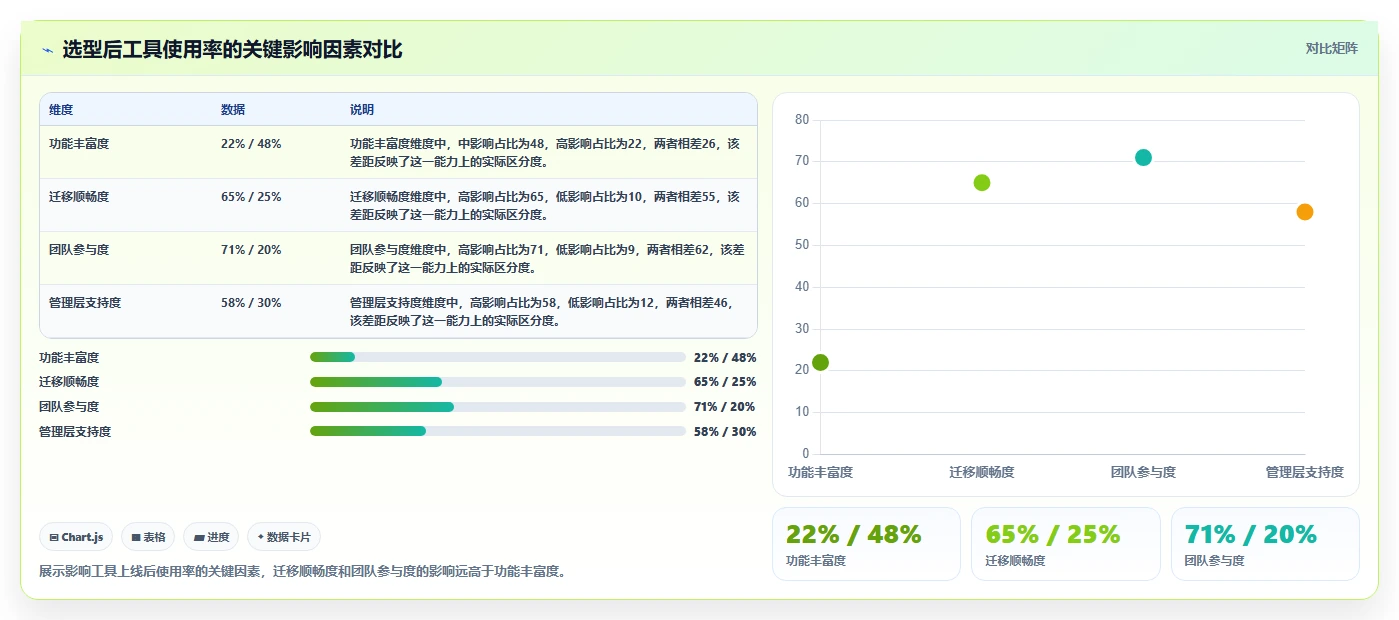The image size is (1399, 620).
Task: Select the 表格 tag chip
Action: 148,537
